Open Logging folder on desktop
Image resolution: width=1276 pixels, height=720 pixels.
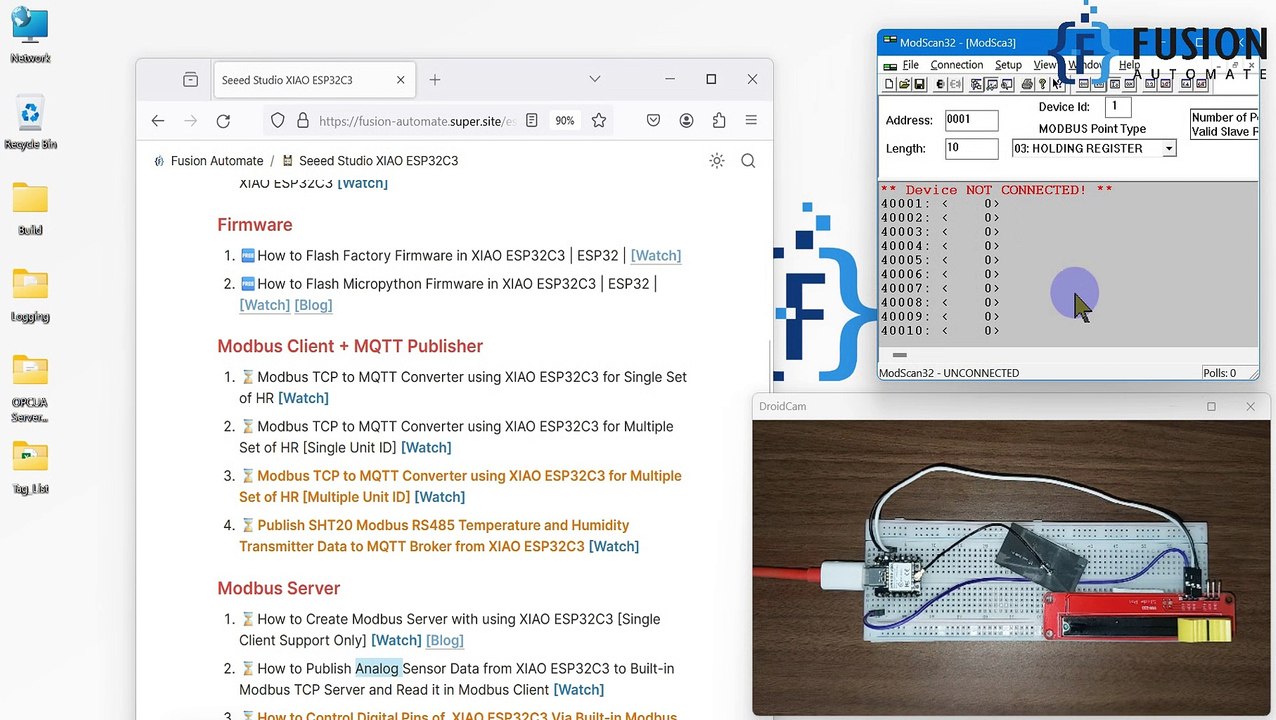click(x=30, y=294)
